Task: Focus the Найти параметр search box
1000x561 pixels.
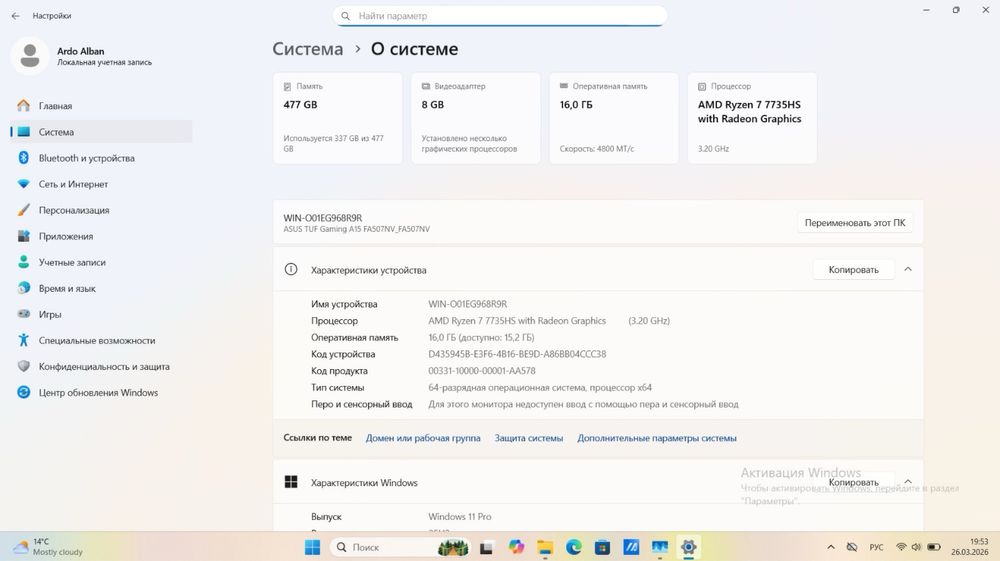Action: [500, 16]
